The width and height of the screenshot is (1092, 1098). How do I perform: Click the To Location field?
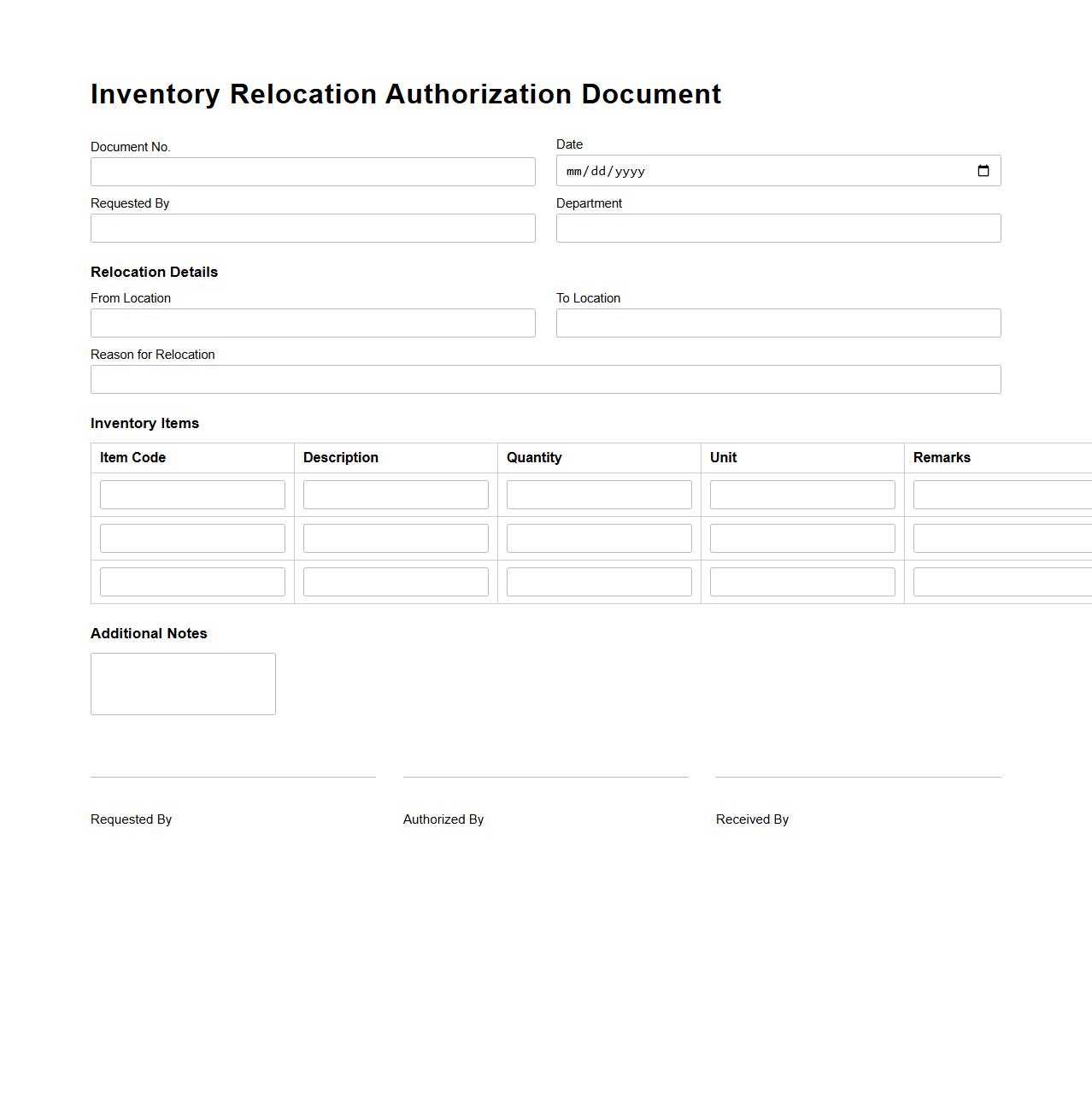[x=778, y=322]
